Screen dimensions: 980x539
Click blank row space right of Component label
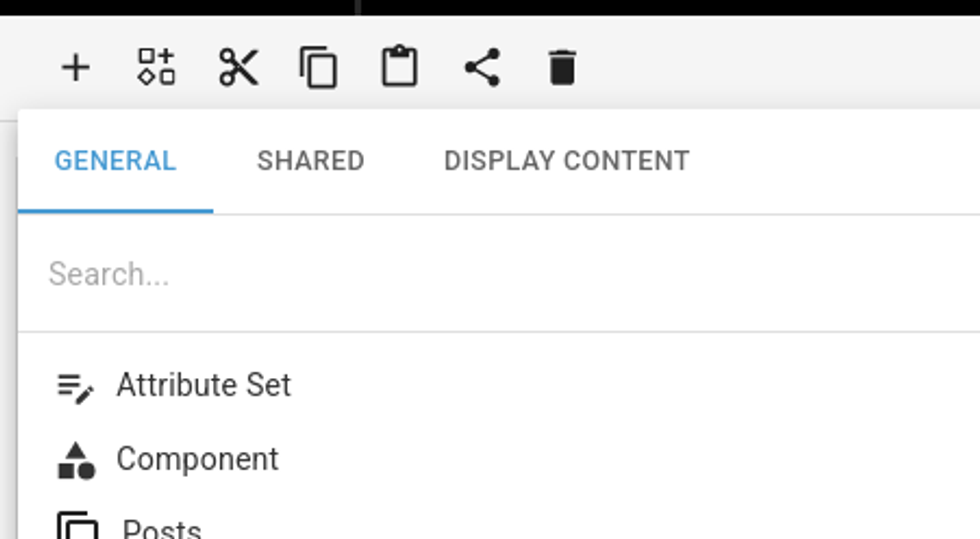coord(620,459)
